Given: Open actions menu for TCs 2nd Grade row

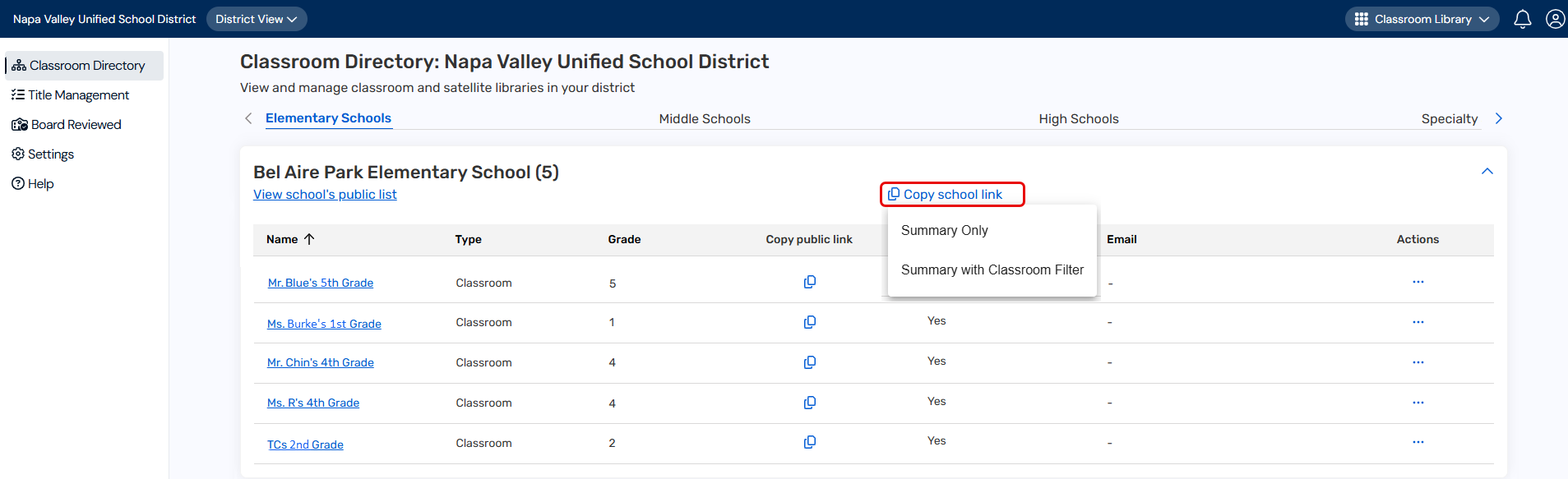Looking at the screenshot, I should coord(1418,442).
